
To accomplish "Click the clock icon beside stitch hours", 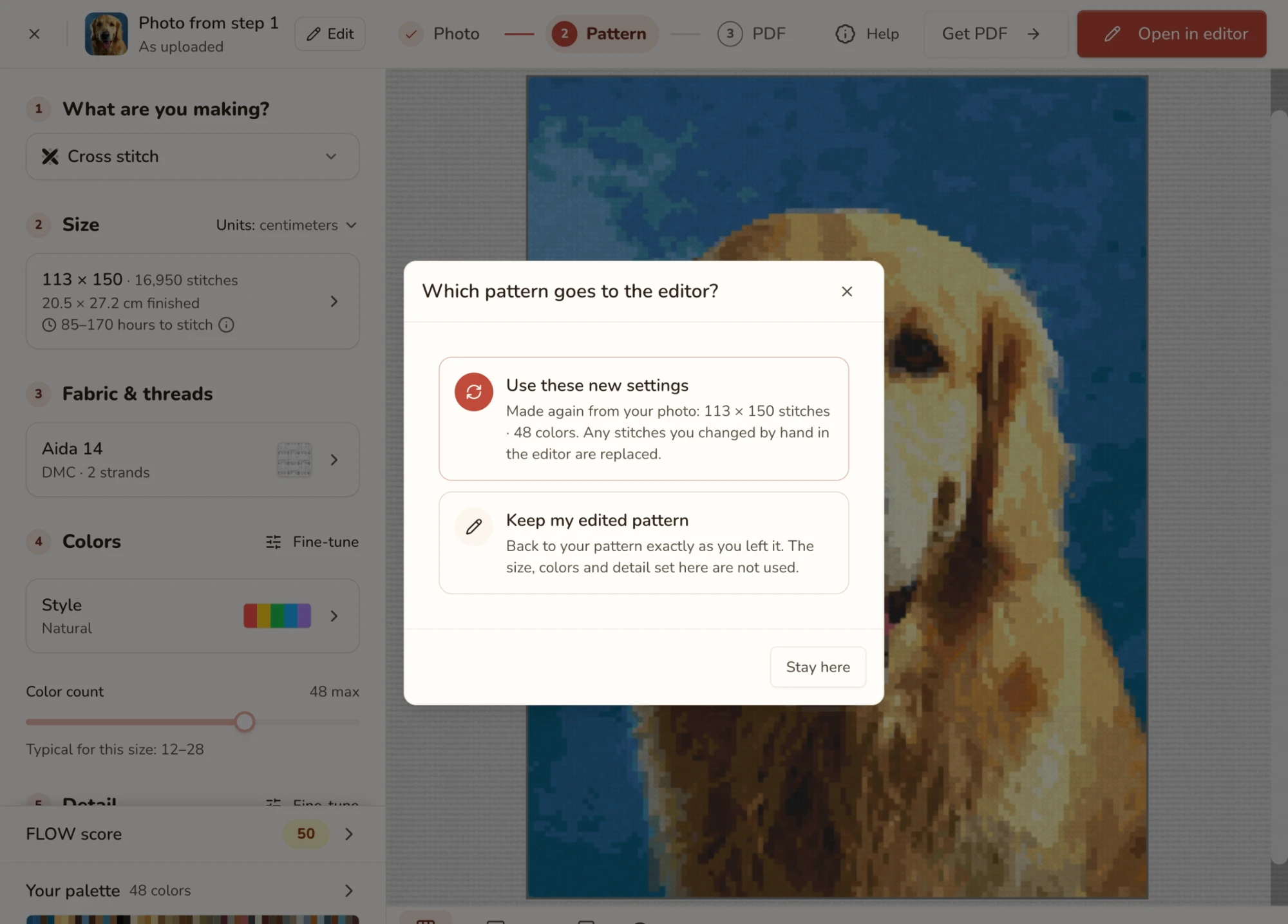I will [x=49, y=325].
